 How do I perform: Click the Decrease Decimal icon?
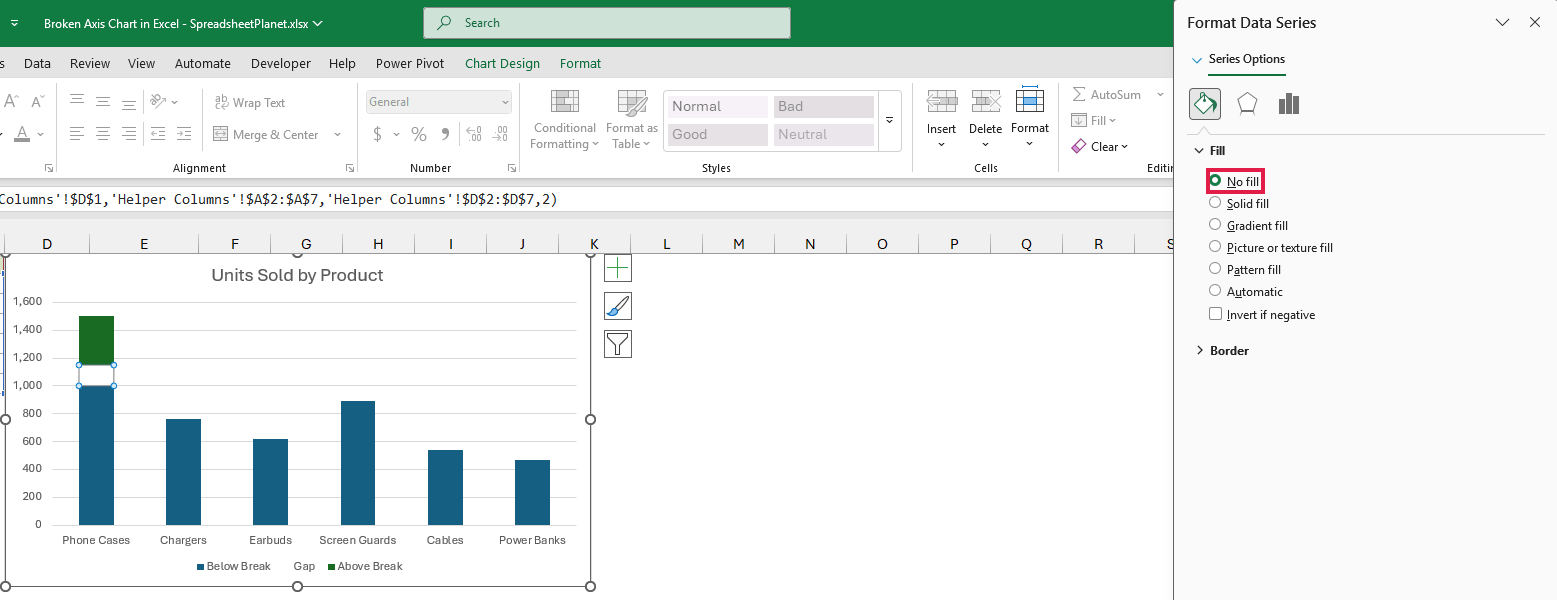(x=500, y=134)
